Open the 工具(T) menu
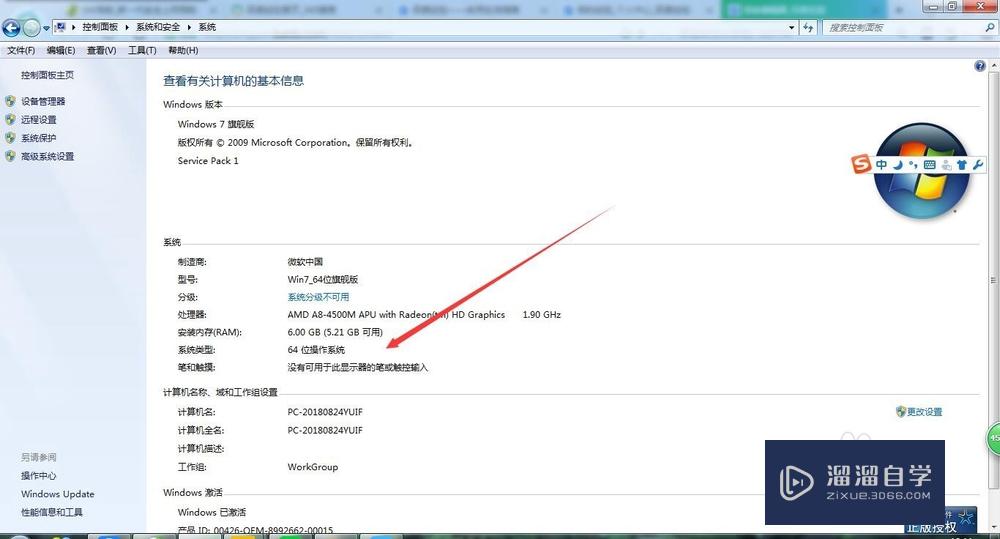The image size is (1000, 539). pyautogui.click(x=142, y=50)
